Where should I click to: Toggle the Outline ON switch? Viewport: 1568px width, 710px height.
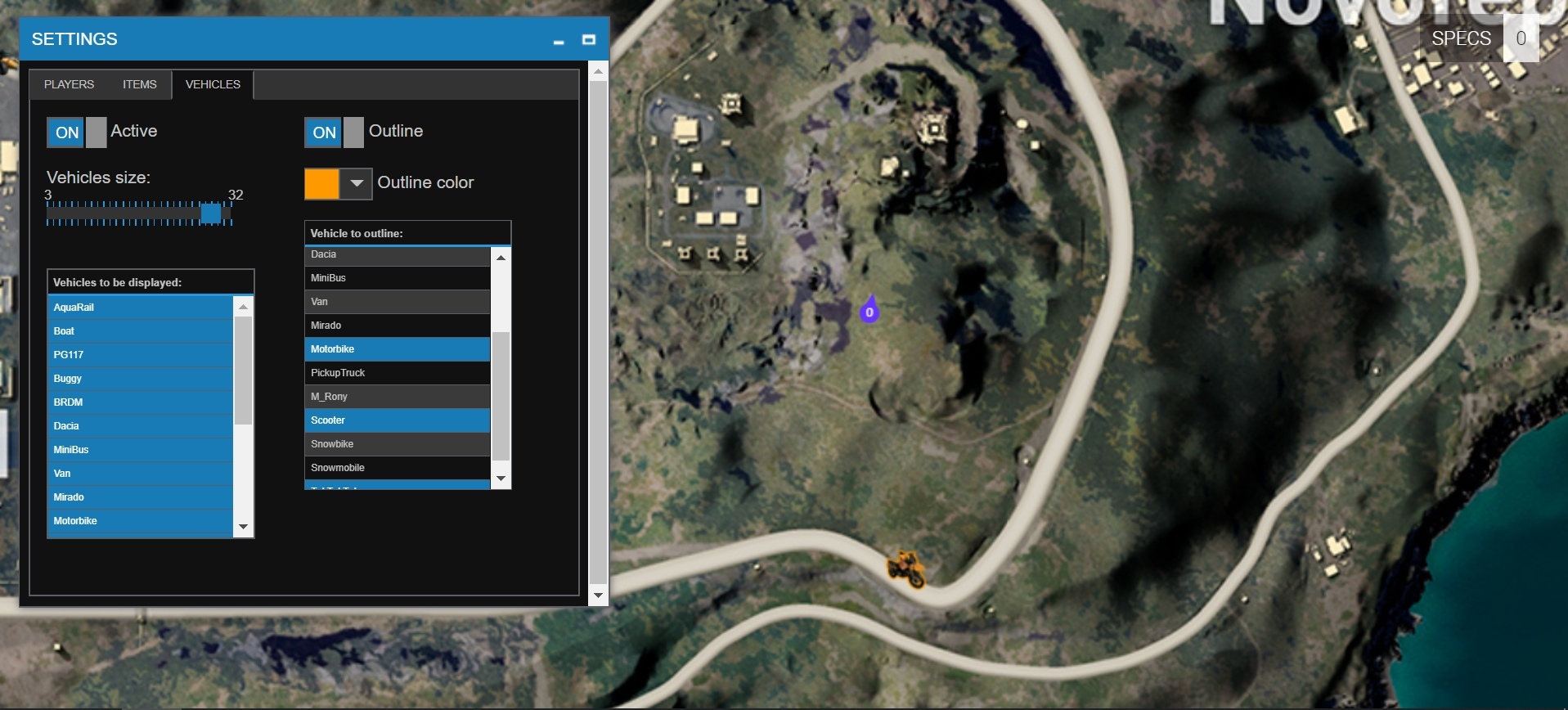tap(334, 133)
